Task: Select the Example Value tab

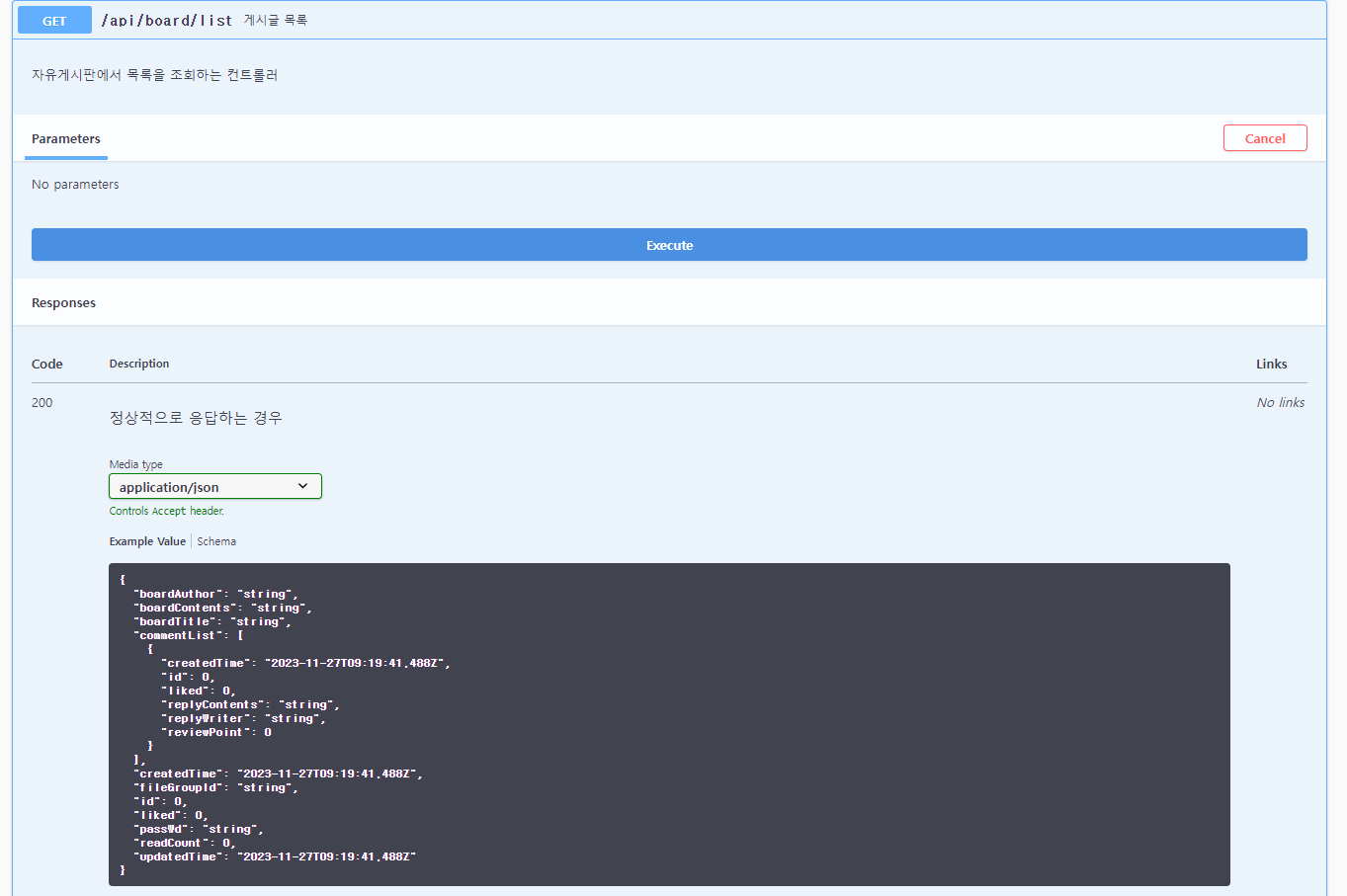Action: (147, 541)
